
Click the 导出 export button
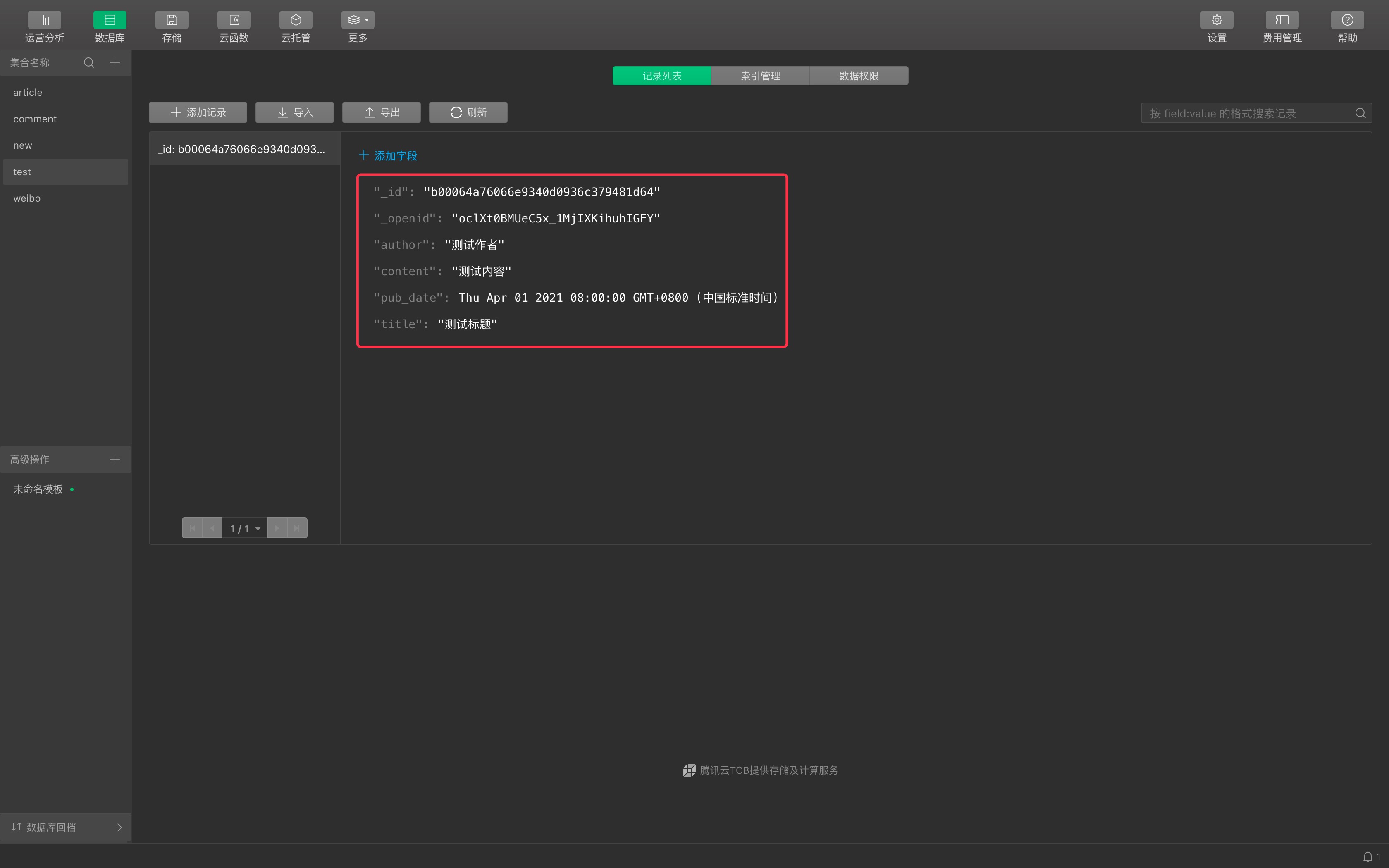click(x=381, y=112)
